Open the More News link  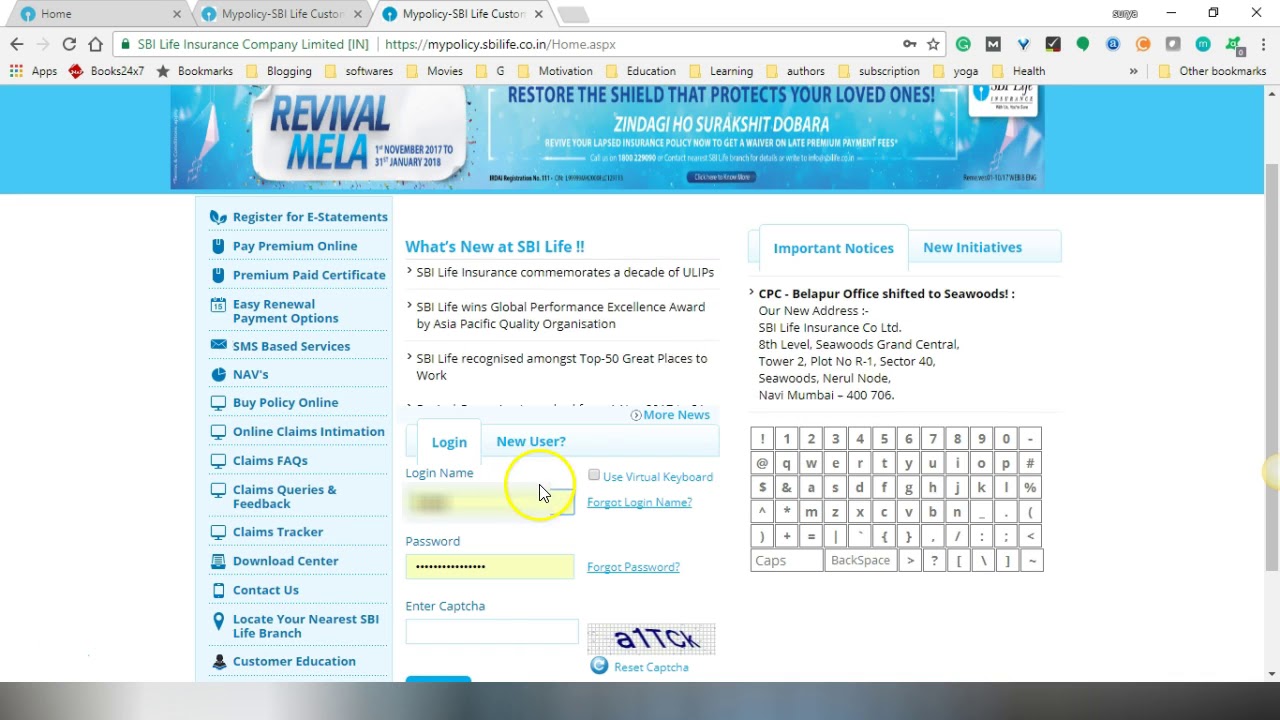pos(676,415)
